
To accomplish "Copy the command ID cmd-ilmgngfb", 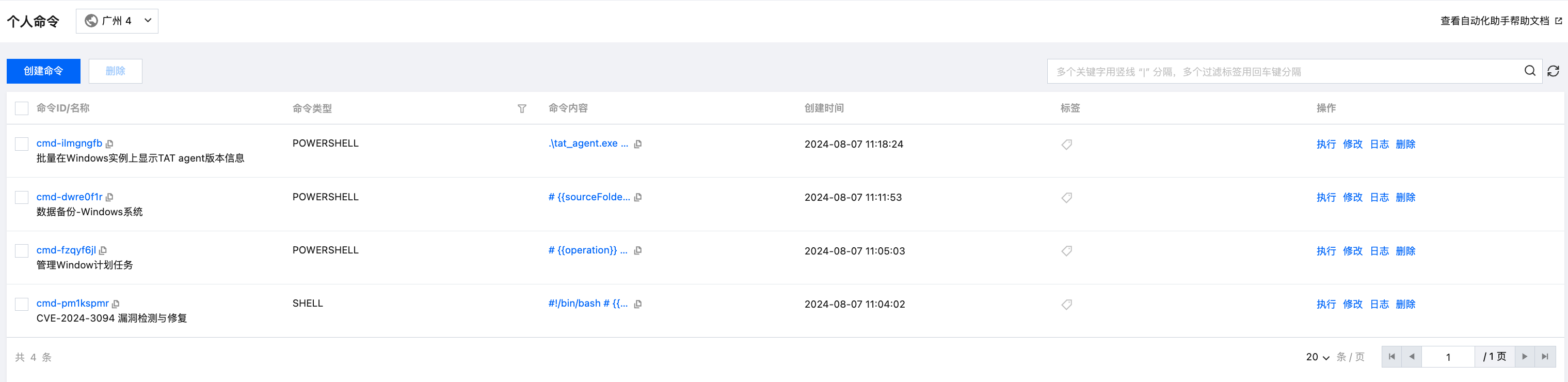I will point(109,144).
